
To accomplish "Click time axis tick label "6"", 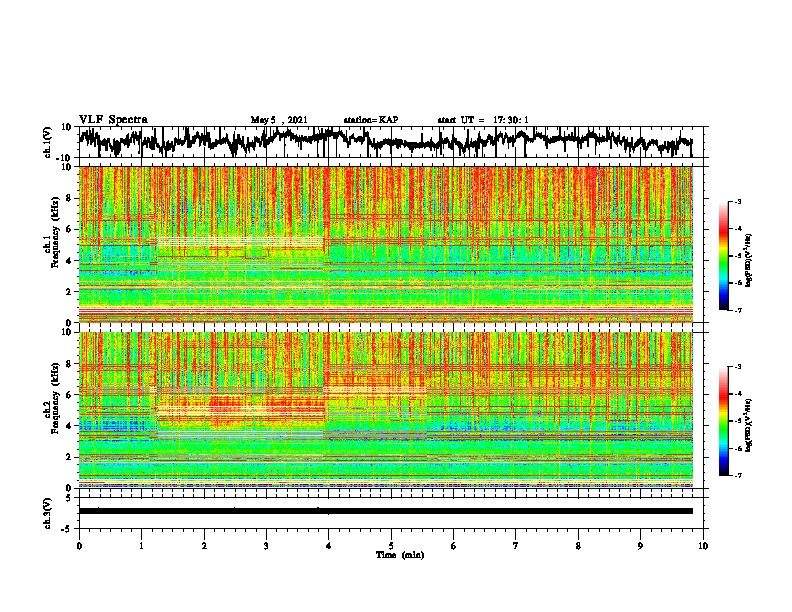I will coord(454,546).
